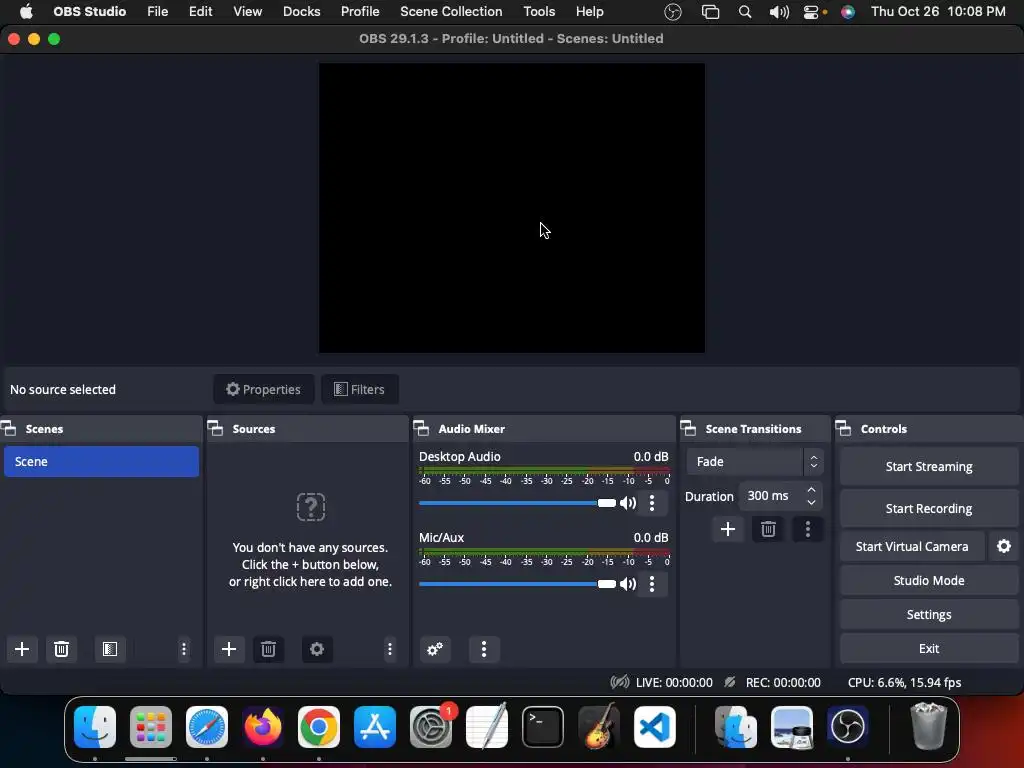
Task: Pop out the Scenes dock icon
Action: (x=8, y=428)
